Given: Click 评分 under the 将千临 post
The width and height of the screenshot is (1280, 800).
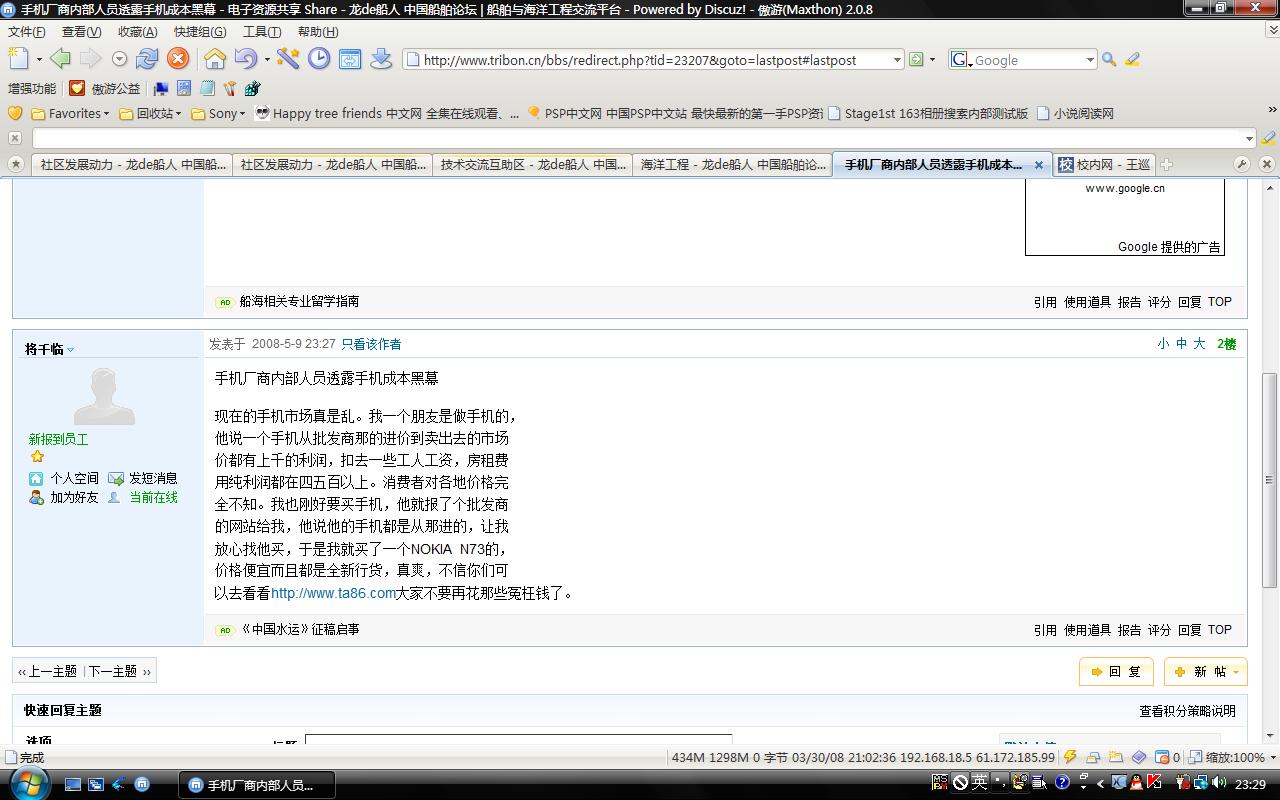Looking at the screenshot, I should pyautogui.click(x=1159, y=630).
